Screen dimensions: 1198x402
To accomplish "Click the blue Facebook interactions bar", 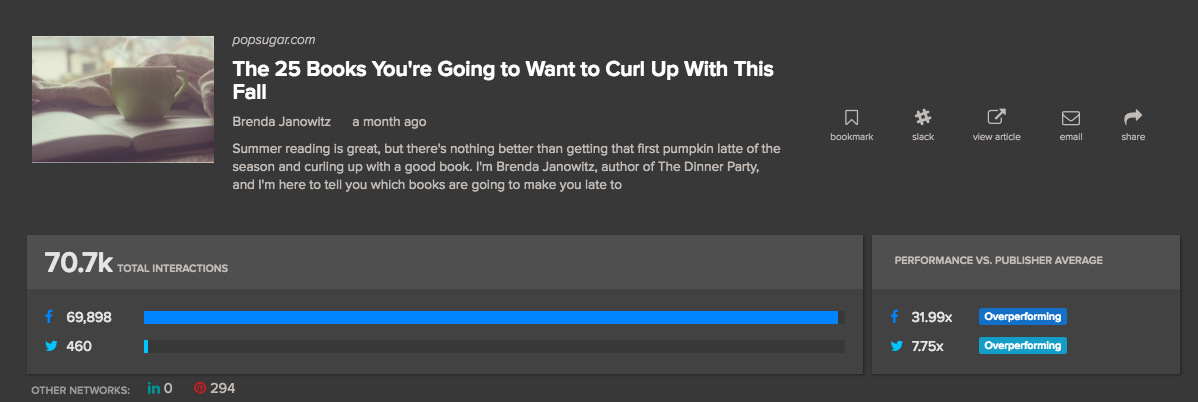I will 490,317.
